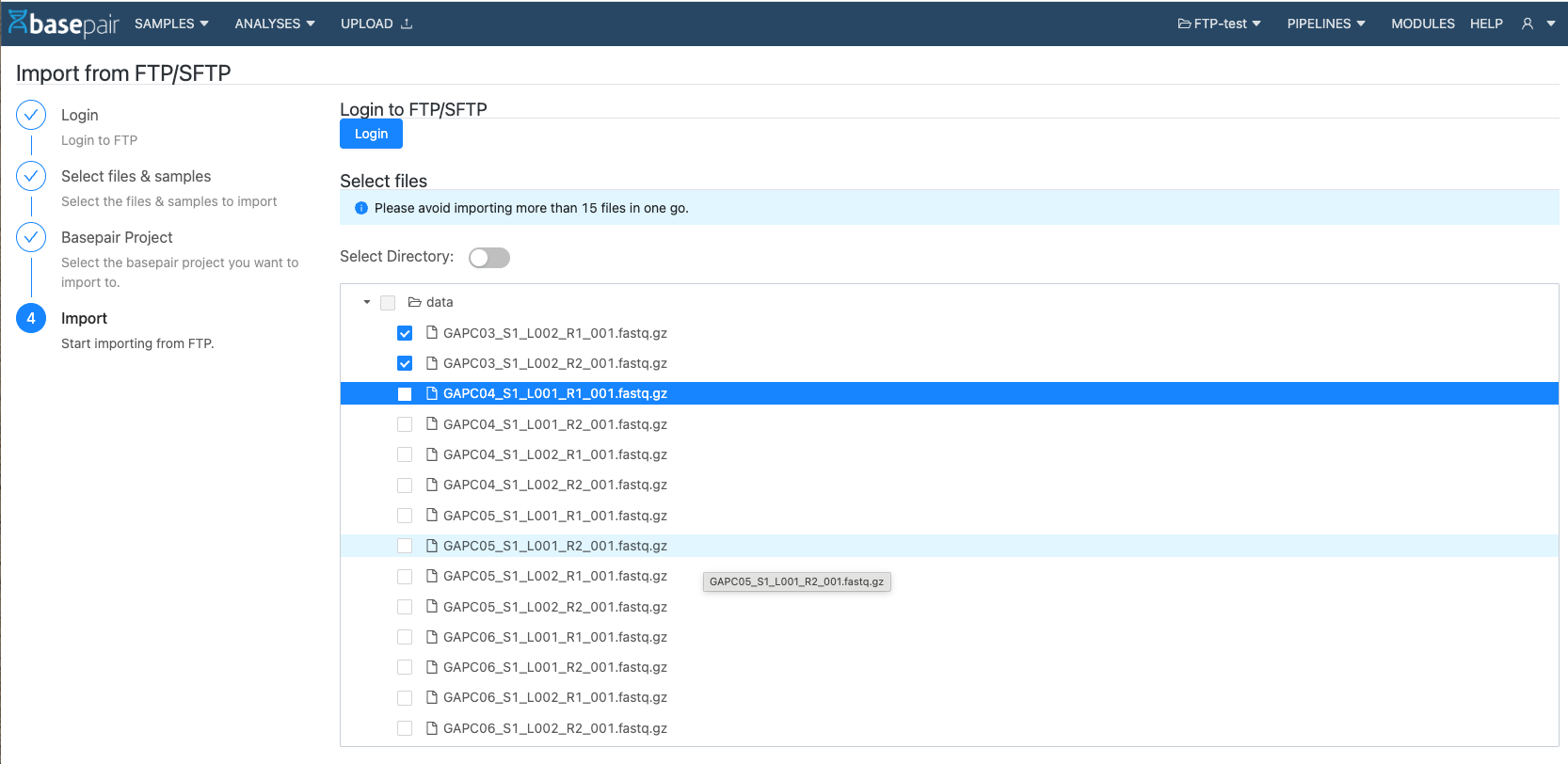The height and width of the screenshot is (764, 1568).
Task: Uncheck GAPC03_S1_L002_R1_001.fastq.gz checkbox
Action: [x=405, y=333]
